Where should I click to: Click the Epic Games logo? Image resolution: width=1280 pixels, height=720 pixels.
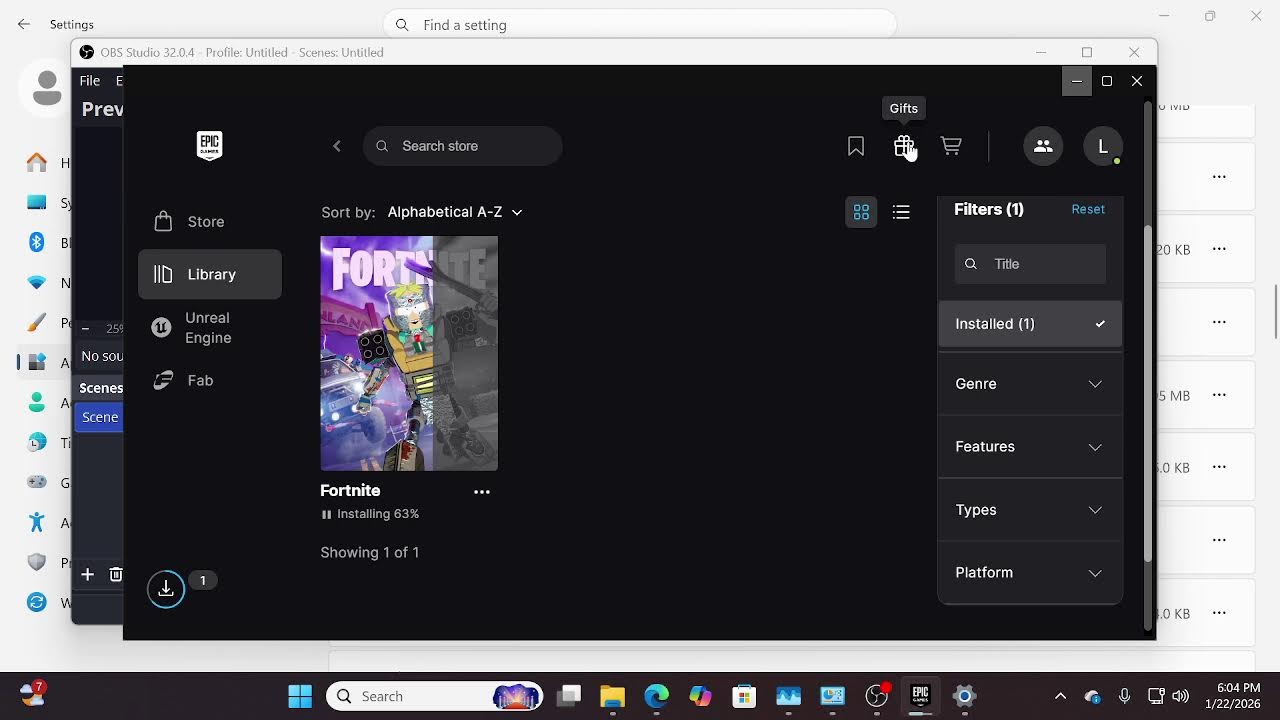pos(209,146)
